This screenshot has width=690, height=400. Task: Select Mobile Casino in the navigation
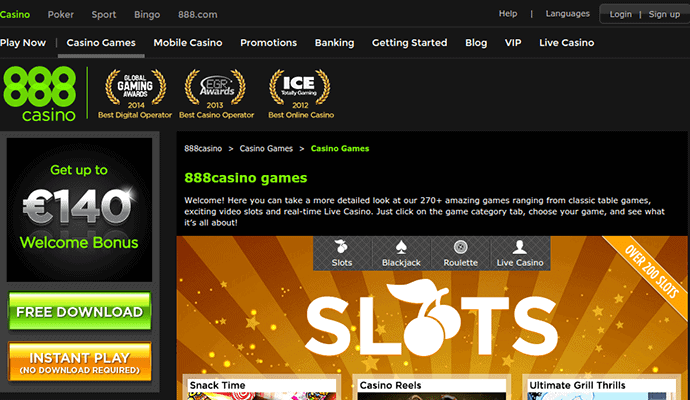[x=188, y=43]
